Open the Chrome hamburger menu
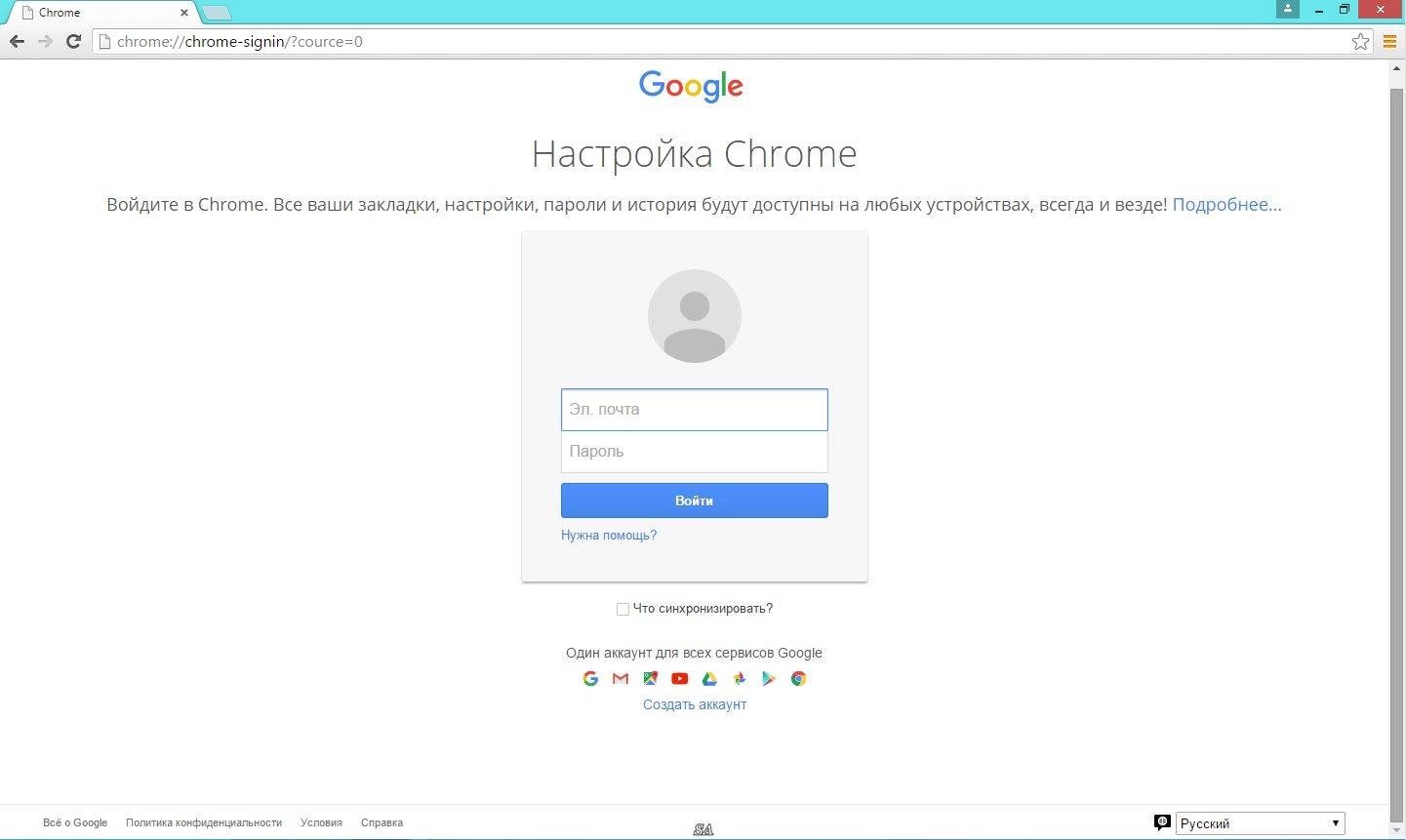Screen dimensions: 1406x840 (1390, 41)
